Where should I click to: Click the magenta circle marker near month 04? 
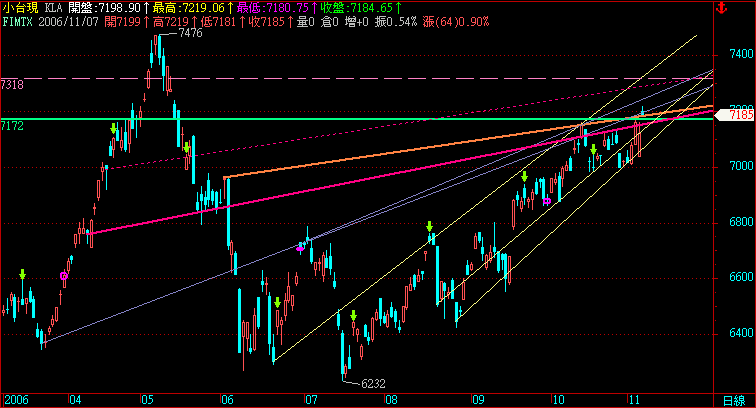coord(65,275)
